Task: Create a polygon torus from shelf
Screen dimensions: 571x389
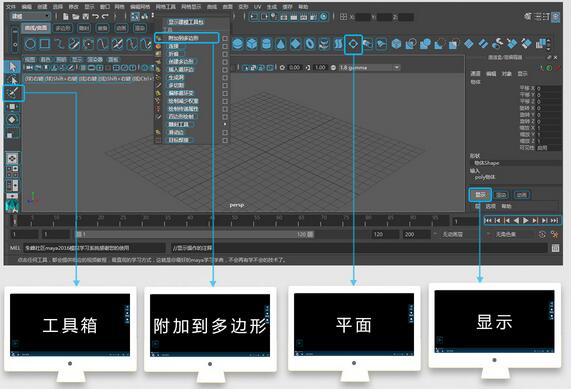Action: click(x=310, y=44)
